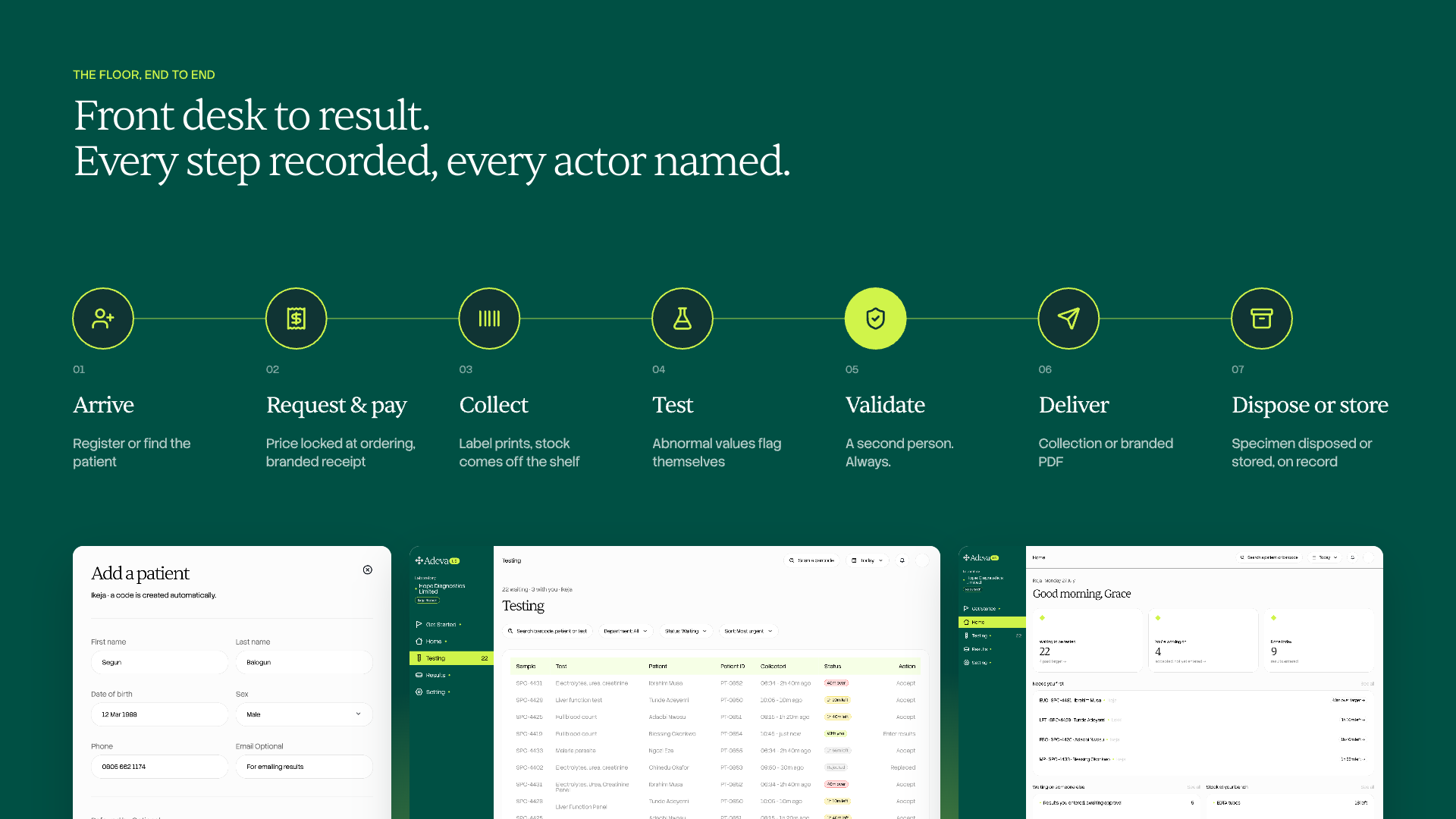Click the Collect barcode icon
Viewport: 1456px width, 819px height.
(489, 318)
